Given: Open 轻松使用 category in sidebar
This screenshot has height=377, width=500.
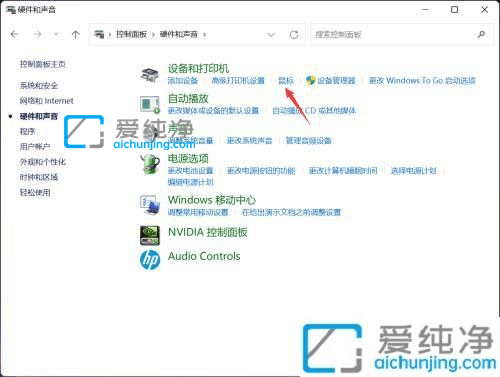Looking at the screenshot, I should pos(35,192).
